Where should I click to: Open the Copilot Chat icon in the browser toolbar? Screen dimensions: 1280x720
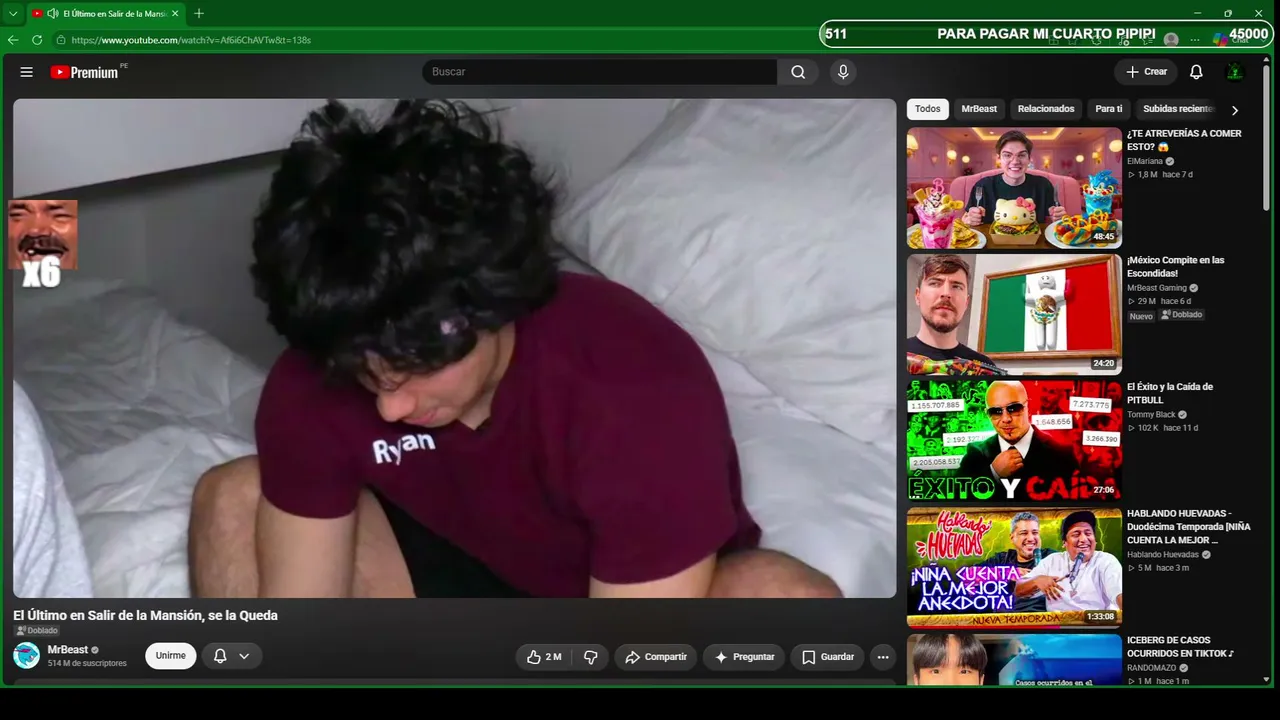point(1222,40)
